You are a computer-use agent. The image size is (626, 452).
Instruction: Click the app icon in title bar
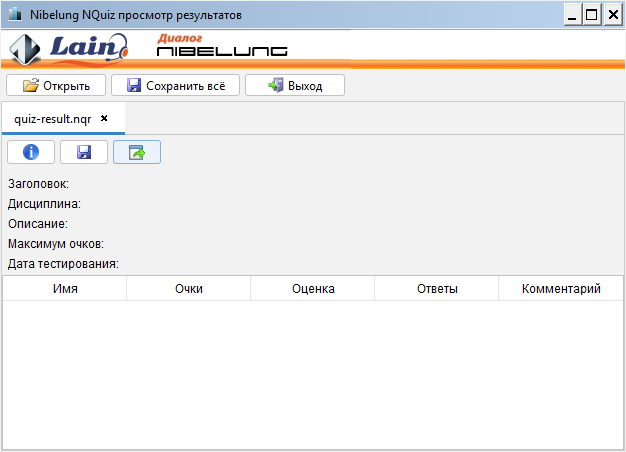(15, 14)
